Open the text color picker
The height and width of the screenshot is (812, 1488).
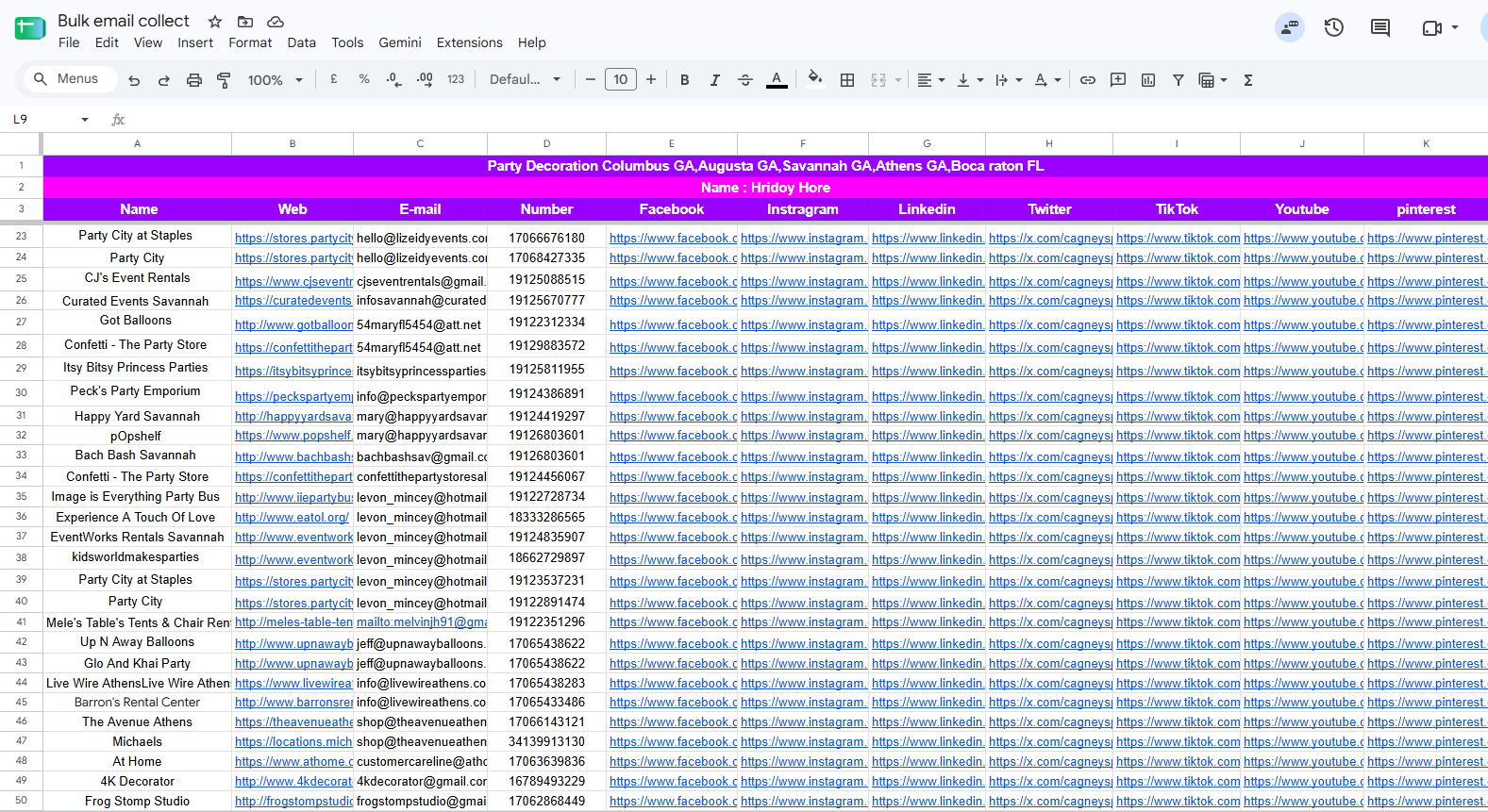(x=777, y=80)
